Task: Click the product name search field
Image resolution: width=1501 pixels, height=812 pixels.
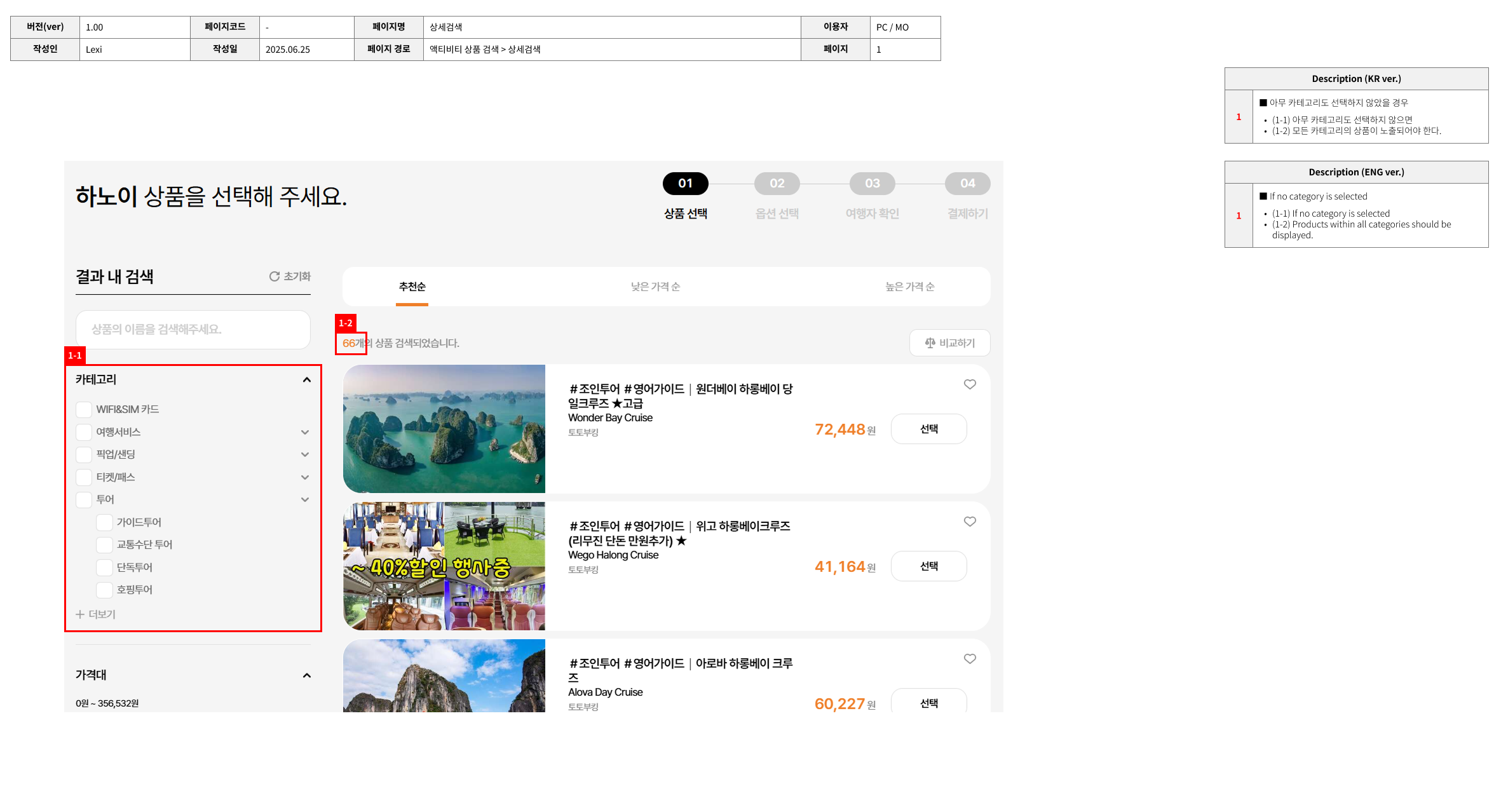Action: tap(193, 329)
